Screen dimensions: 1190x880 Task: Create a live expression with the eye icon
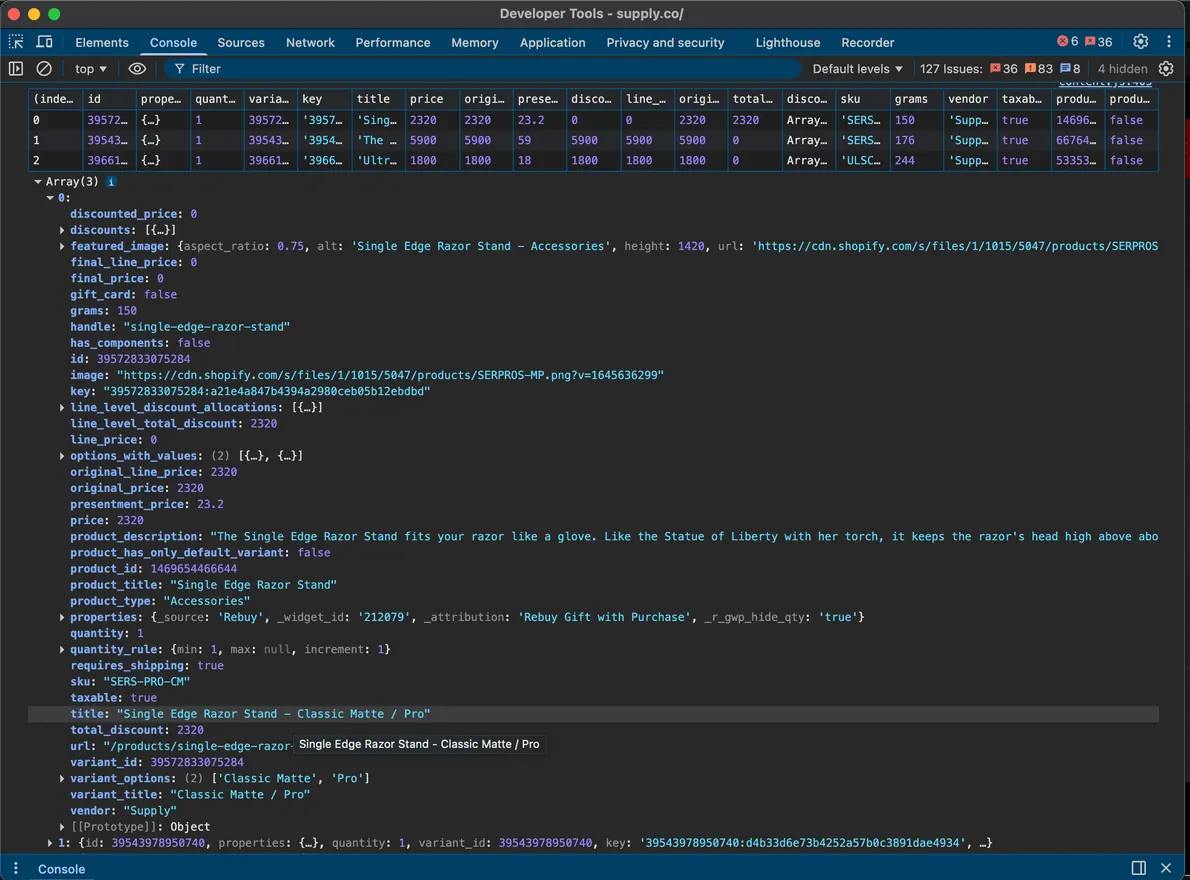137,68
